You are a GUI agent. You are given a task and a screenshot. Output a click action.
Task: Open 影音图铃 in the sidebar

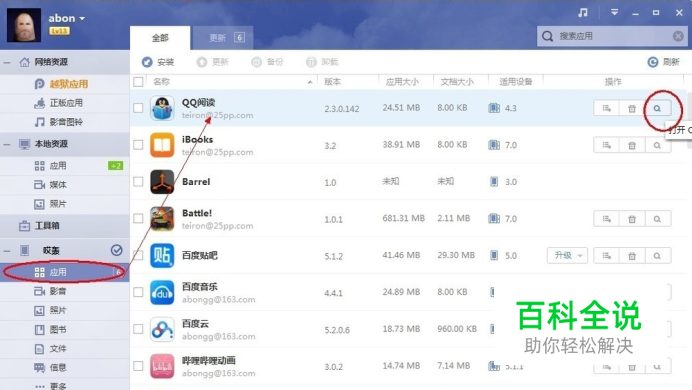[x=64, y=122]
